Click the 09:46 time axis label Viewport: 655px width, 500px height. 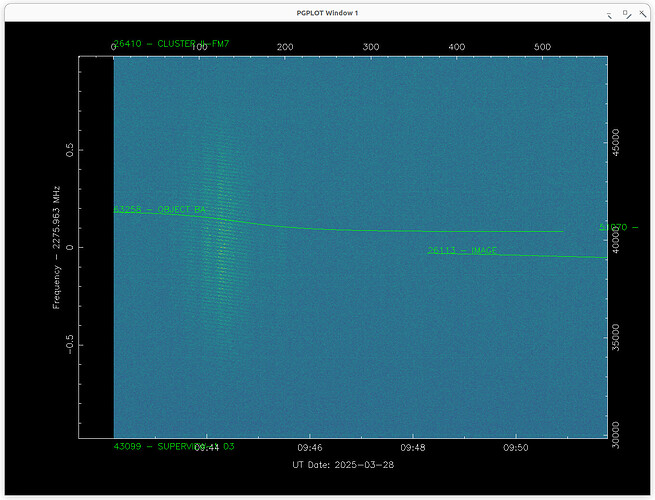tap(310, 447)
